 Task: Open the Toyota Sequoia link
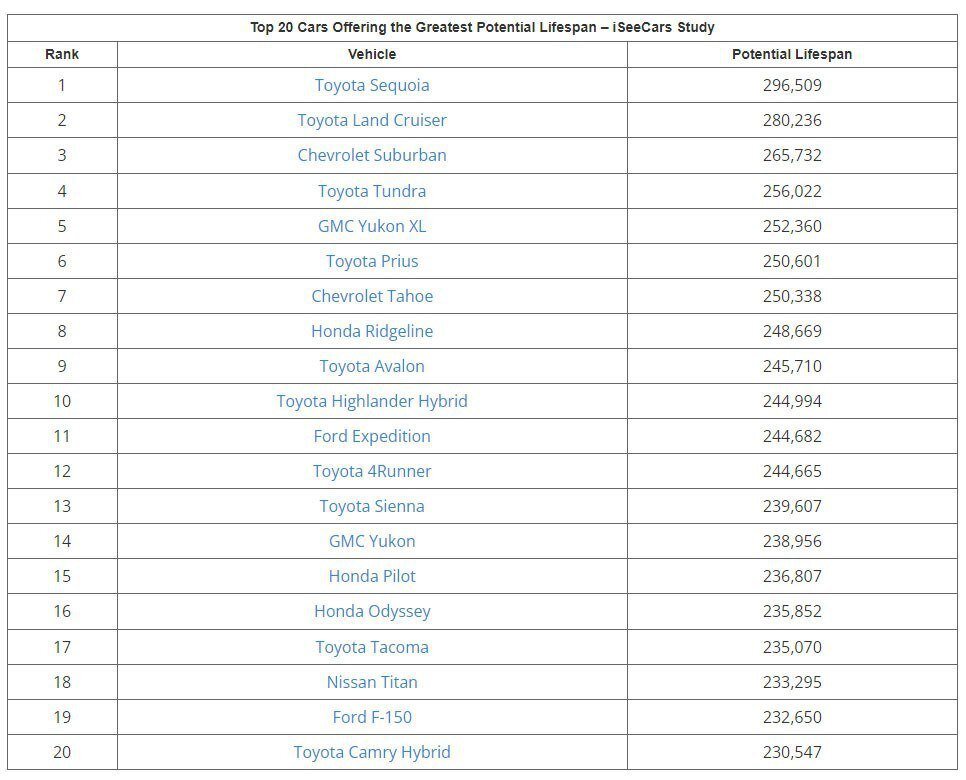point(371,85)
